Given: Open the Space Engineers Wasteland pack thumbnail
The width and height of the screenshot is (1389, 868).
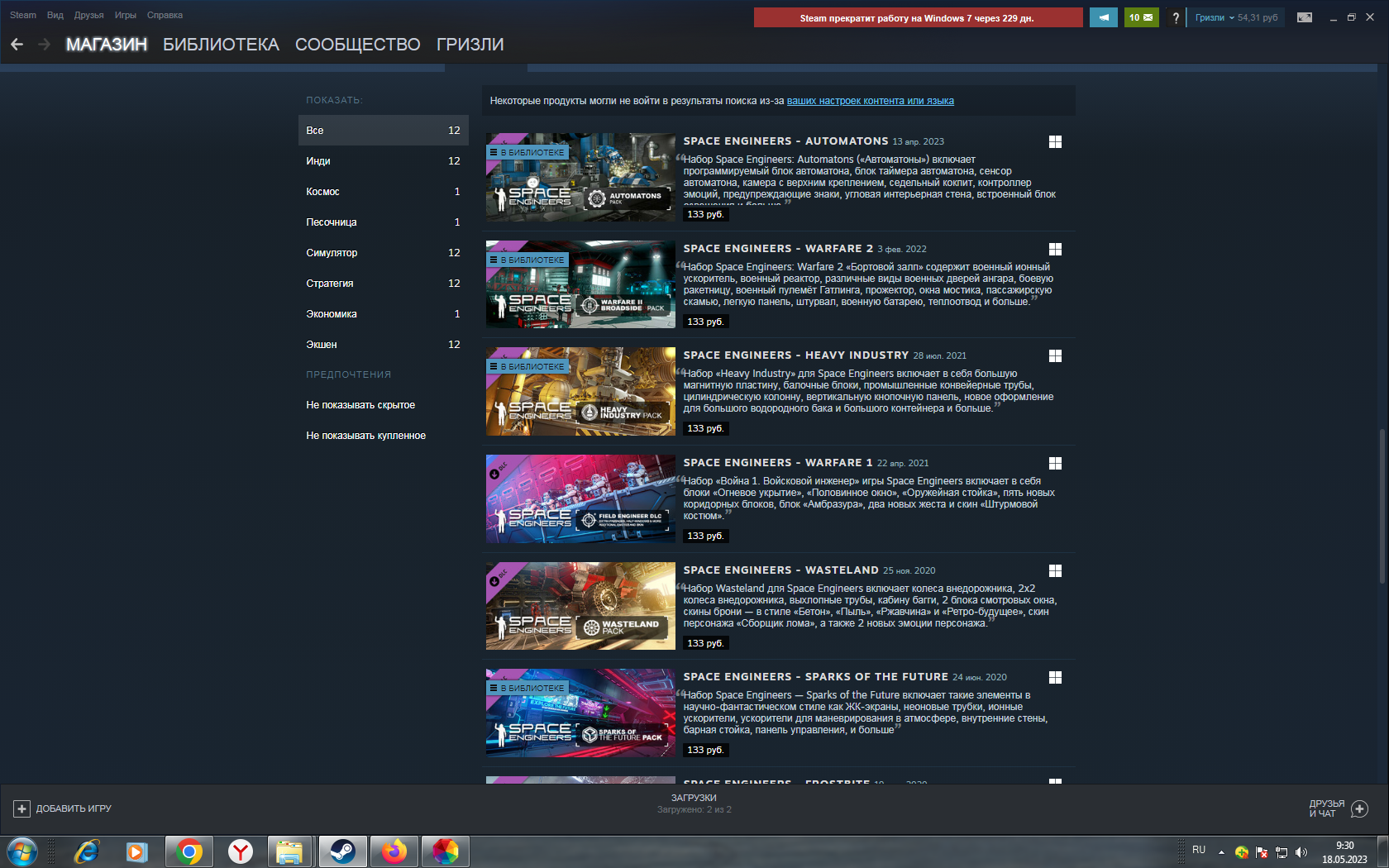Looking at the screenshot, I should tap(580, 606).
